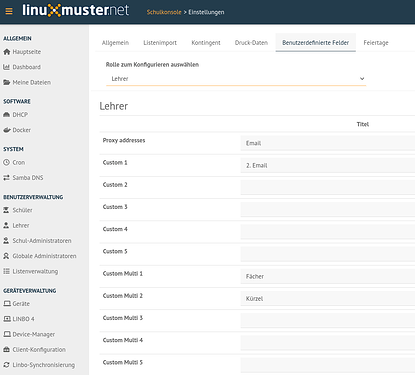Click the Hauptseite home icon

click(x=7, y=52)
